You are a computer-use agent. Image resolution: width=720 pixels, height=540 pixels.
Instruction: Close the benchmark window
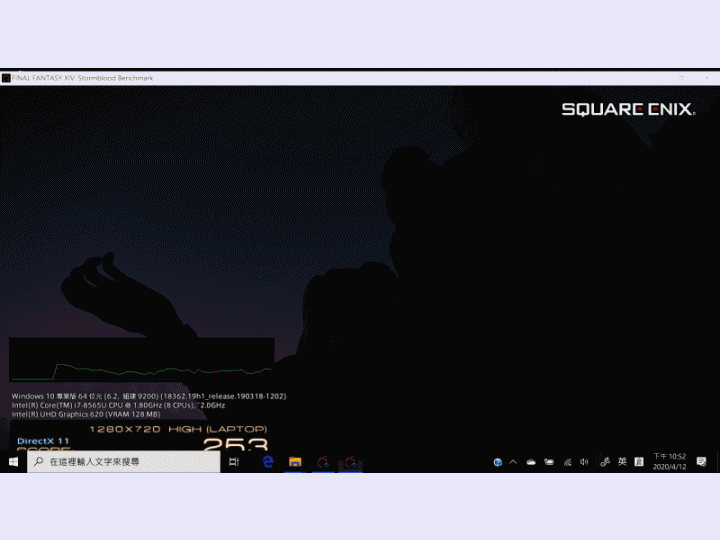tap(707, 78)
